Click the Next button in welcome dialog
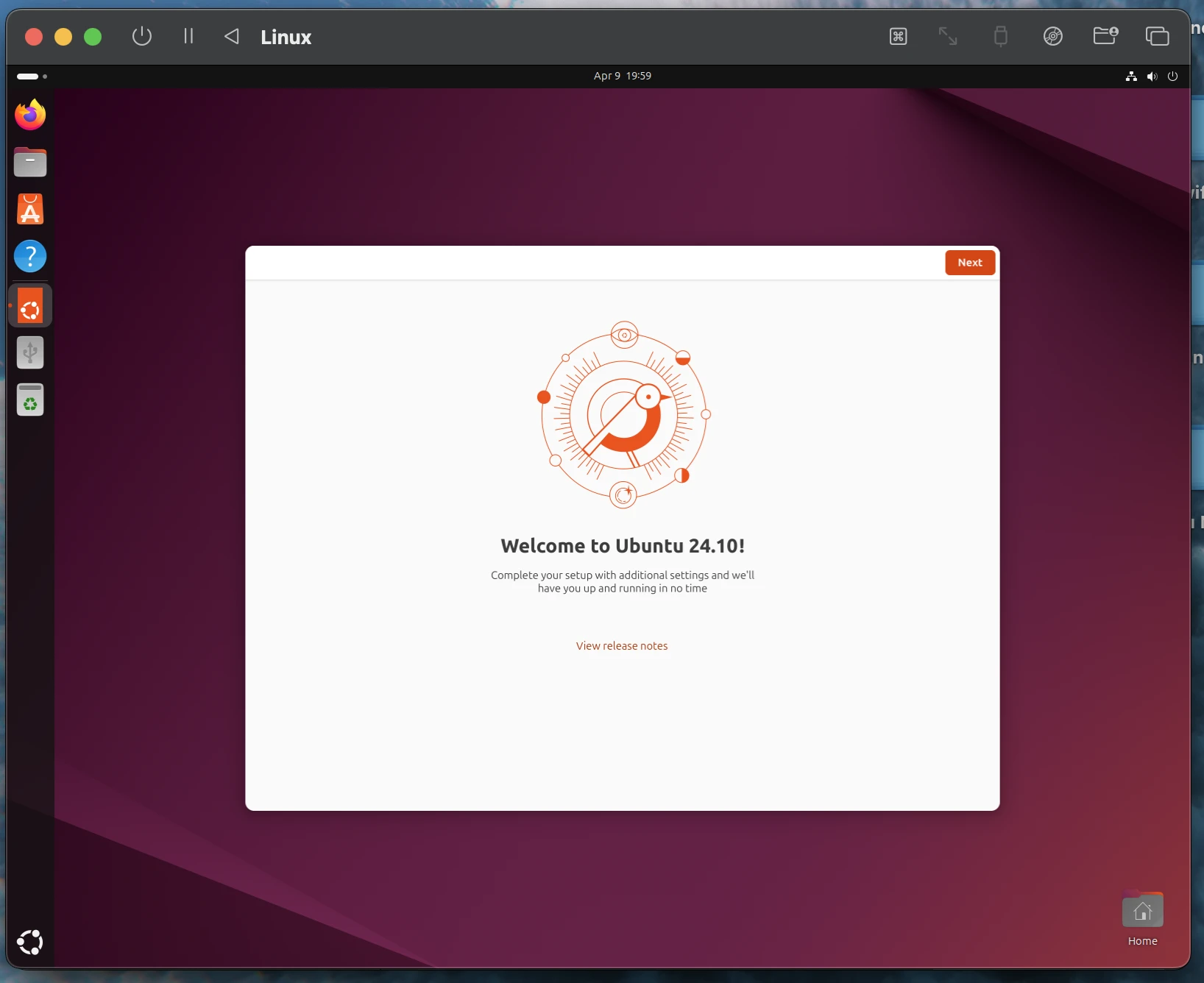This screenshot has width=1204, height=983. click(970, 263)
